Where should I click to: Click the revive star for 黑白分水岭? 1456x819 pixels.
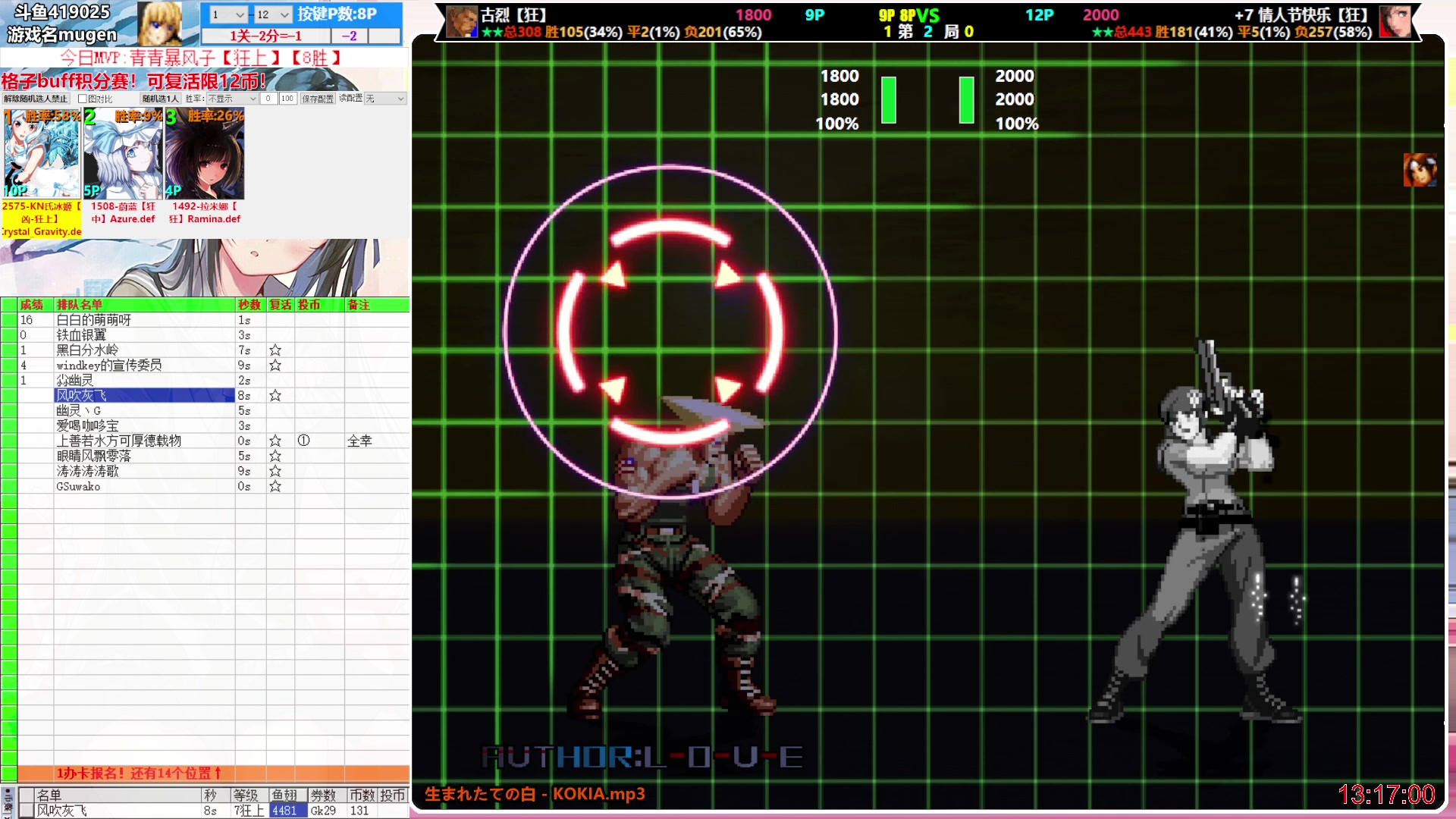point(275,350)
